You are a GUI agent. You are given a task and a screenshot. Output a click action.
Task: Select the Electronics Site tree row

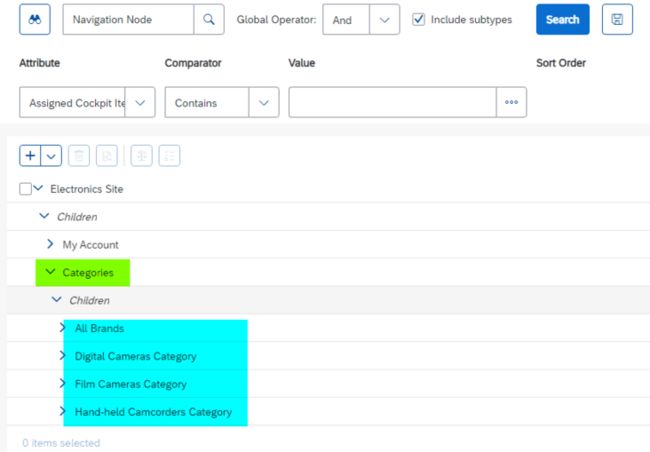[328, 189]
